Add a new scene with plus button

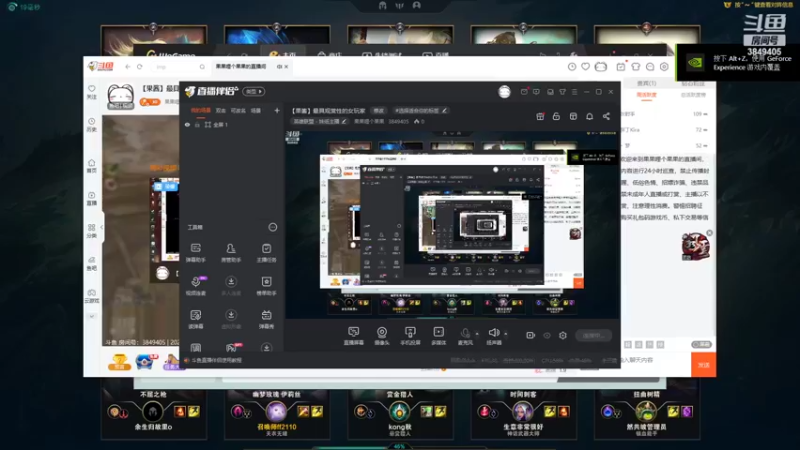(277, 110)
